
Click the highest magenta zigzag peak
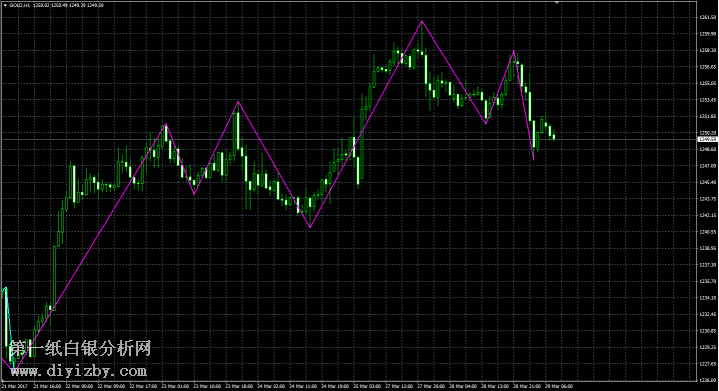[422, 21]
